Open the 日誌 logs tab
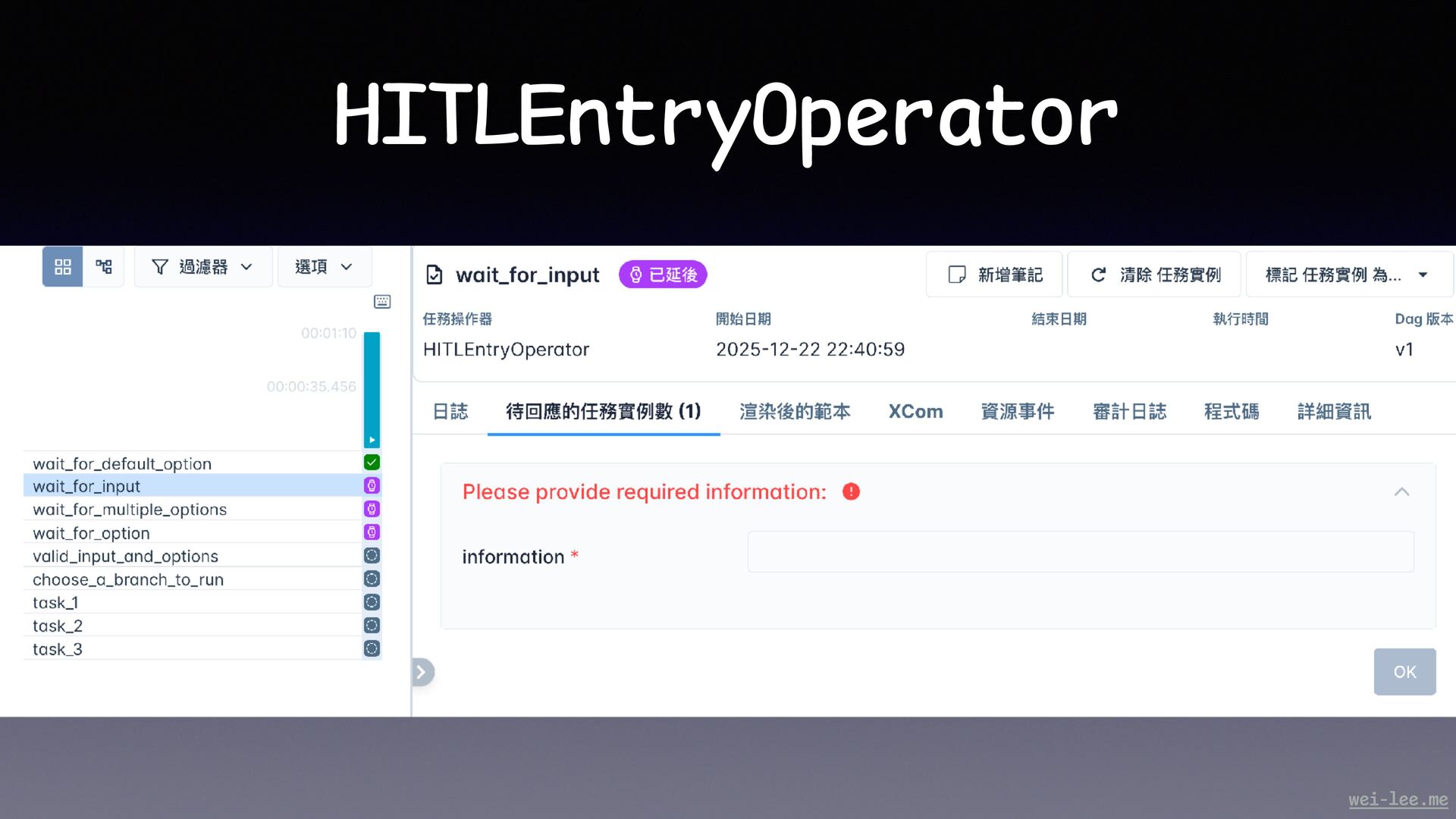Image resolution: width=1456 pixels, height=819 pixels. coord(450,412)
